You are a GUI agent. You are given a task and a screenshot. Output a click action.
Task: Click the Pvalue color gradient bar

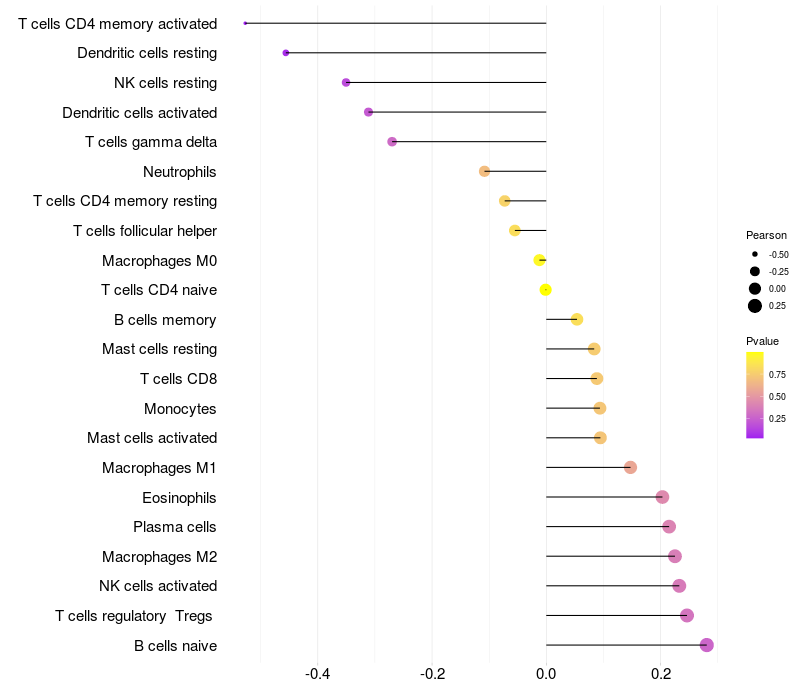pos(755,395)
